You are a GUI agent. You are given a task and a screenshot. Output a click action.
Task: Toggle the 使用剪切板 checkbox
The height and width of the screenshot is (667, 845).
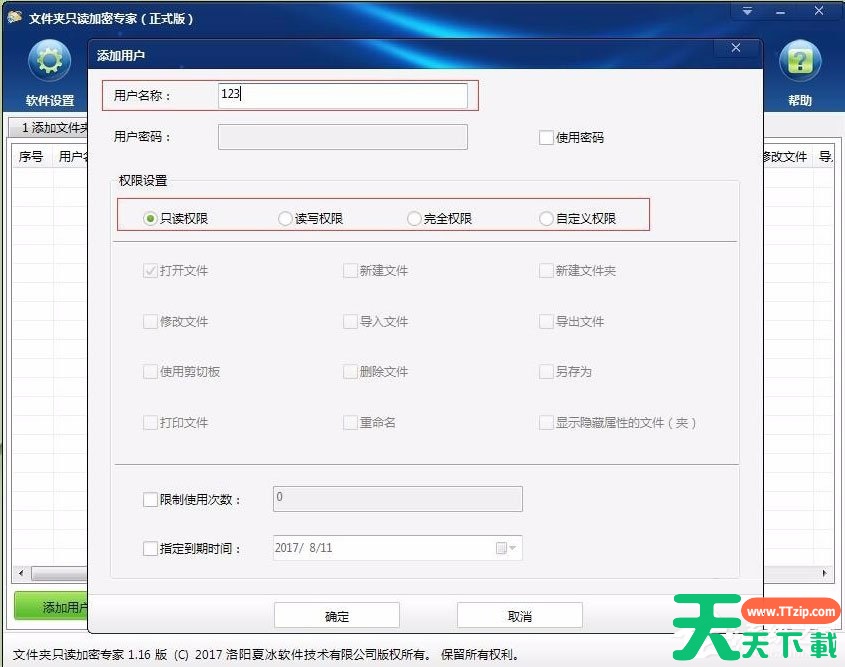pyautogui.click(x=150, y=371)
